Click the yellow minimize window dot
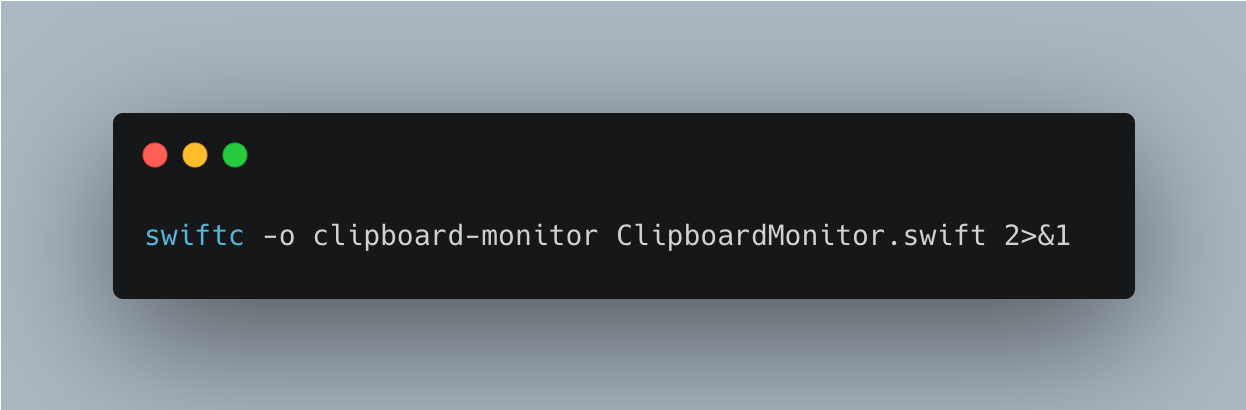The image size is (1246, 410). [x=195, y=155]
